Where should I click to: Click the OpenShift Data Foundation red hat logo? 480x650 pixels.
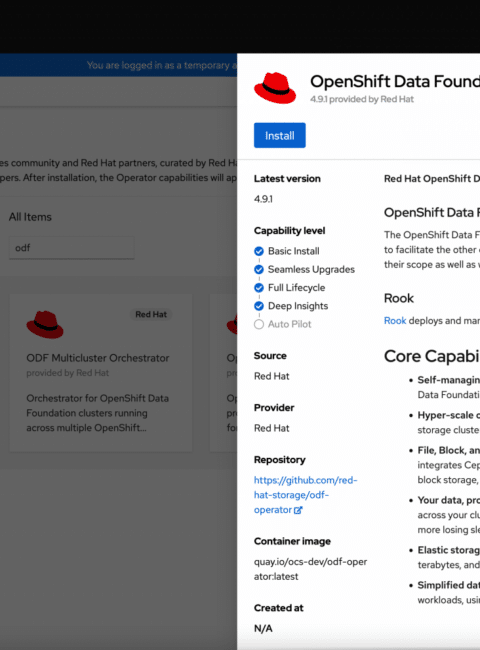275,88
